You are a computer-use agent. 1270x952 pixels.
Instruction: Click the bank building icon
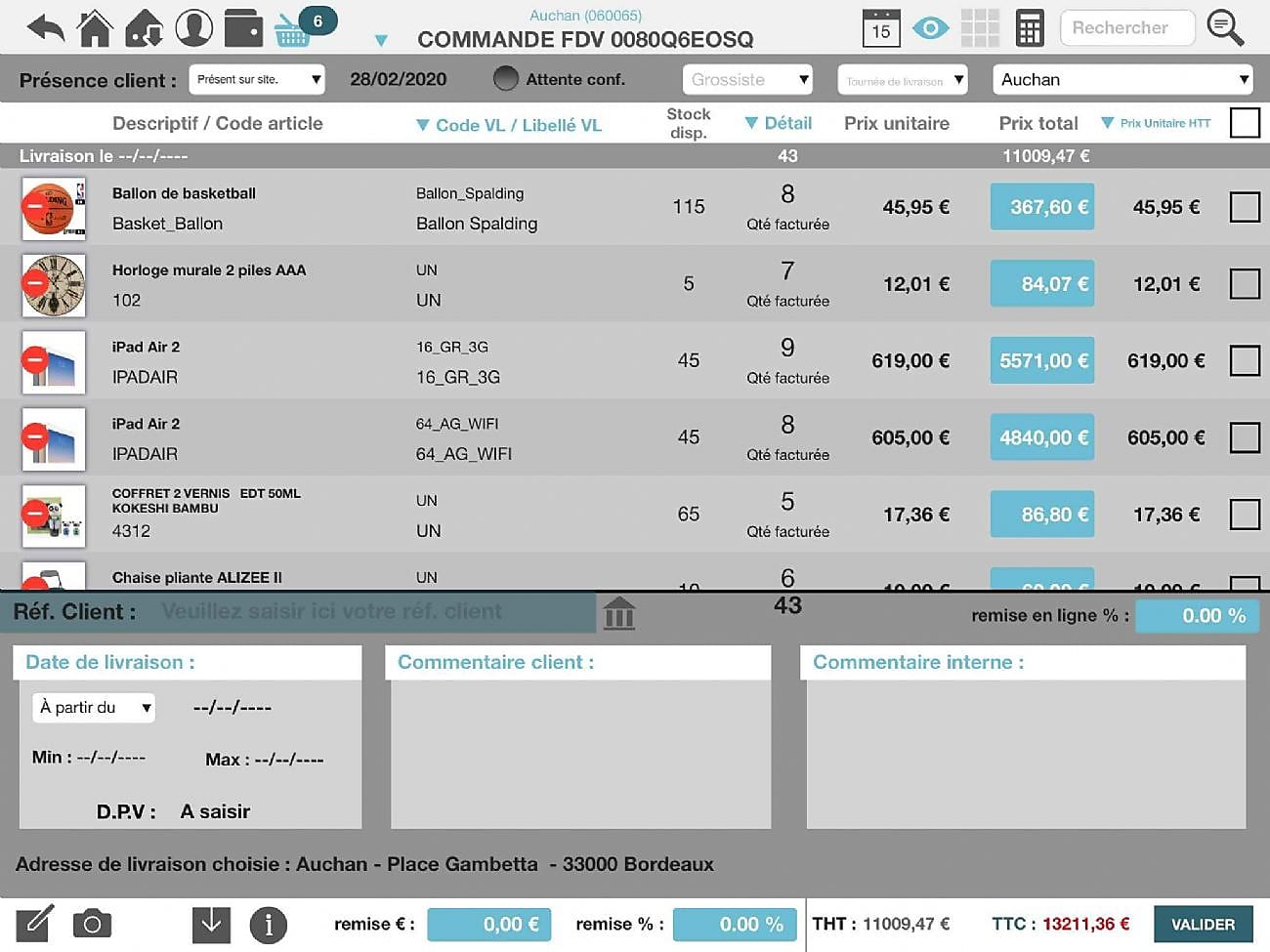pos(619,613)
